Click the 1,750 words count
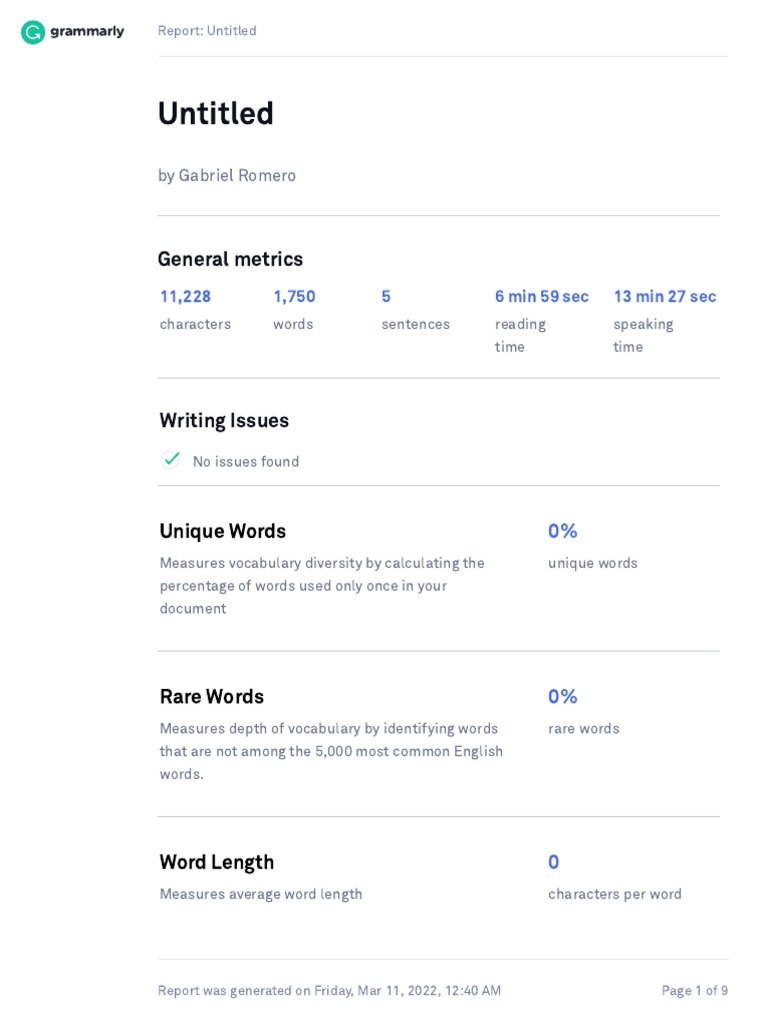The height and width of the screenshot is (1024, 768). point(294,297)
